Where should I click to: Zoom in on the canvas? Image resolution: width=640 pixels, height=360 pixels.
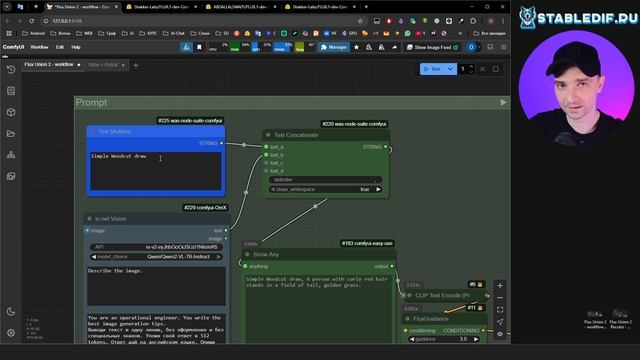click(500, 286)
